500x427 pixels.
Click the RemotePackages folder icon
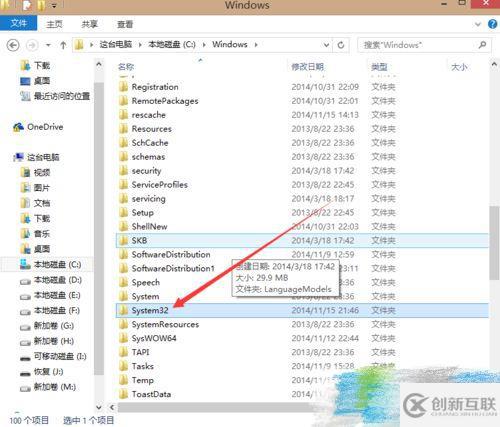click(x=124, y=101)
